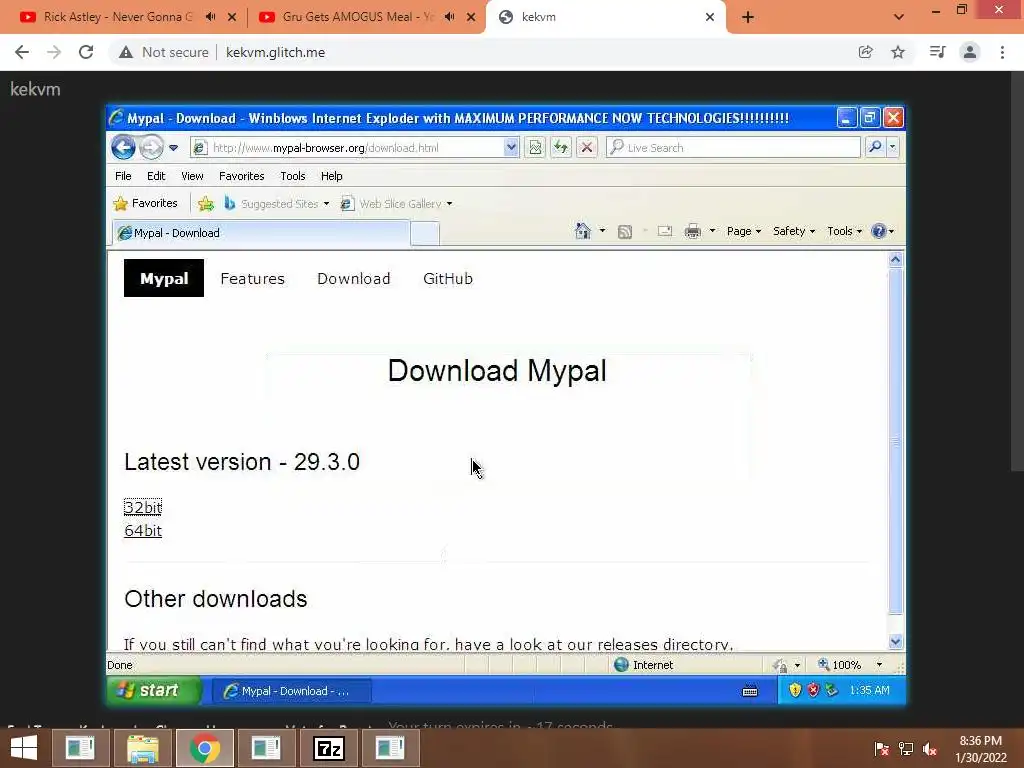Open the IE Favorites menu
Screen dimensions: 1024x768
pyautogui.click(x=242, y=176)
